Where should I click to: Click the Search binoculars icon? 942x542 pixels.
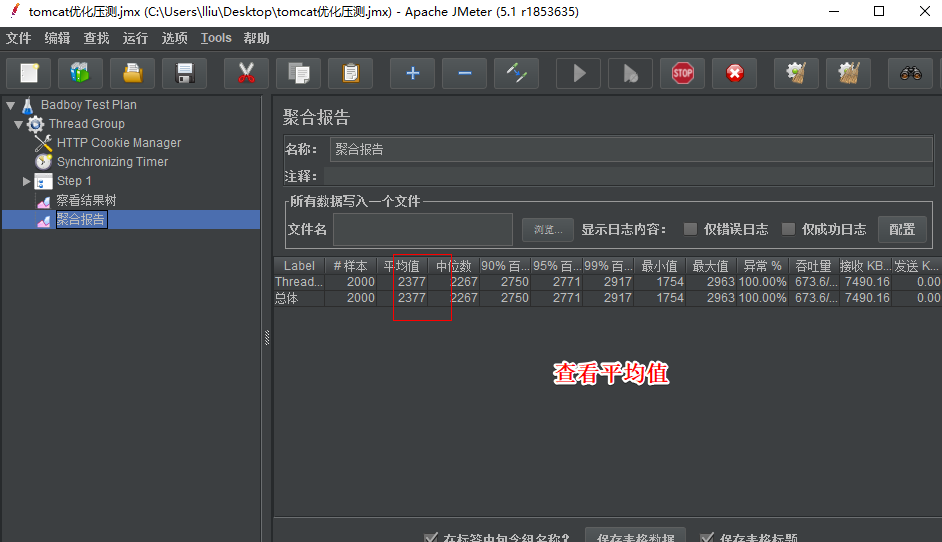click(911, 73)
